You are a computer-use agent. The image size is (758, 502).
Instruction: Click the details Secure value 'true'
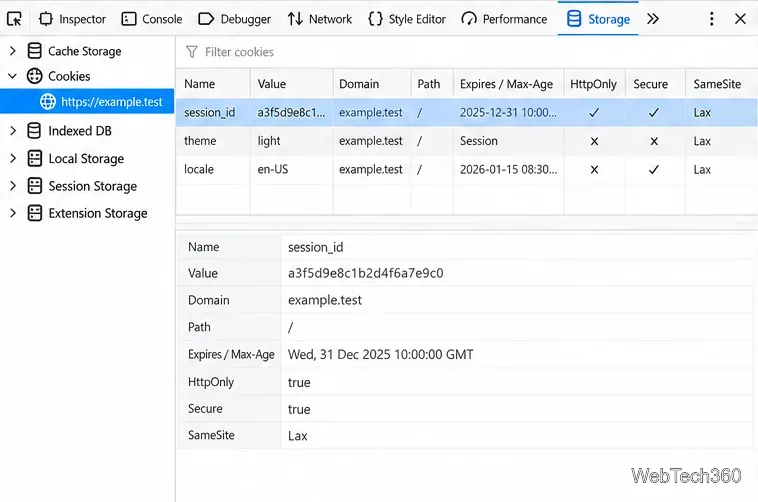point(299,409)
